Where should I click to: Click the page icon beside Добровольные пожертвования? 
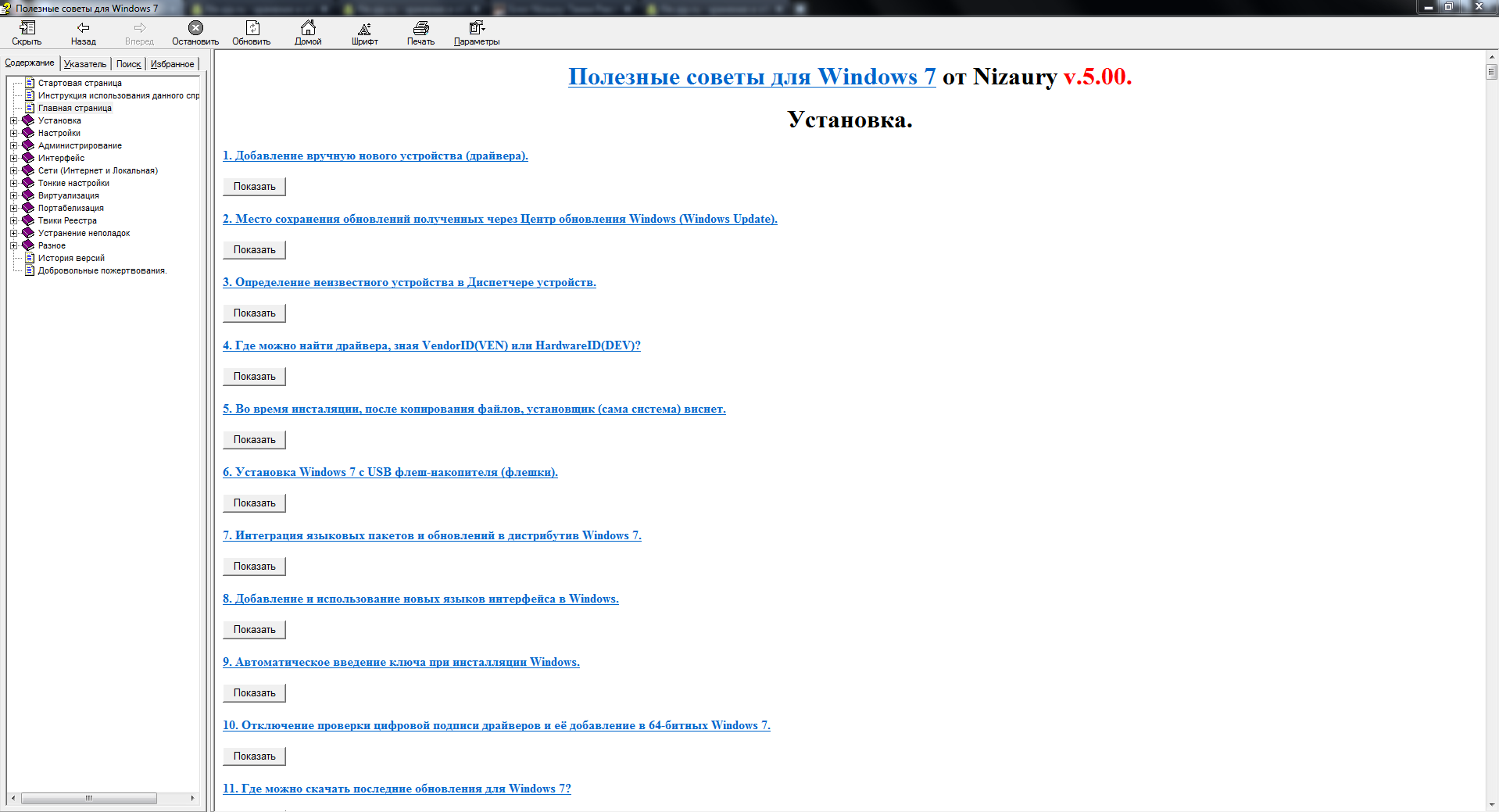[x=30, y=270]
